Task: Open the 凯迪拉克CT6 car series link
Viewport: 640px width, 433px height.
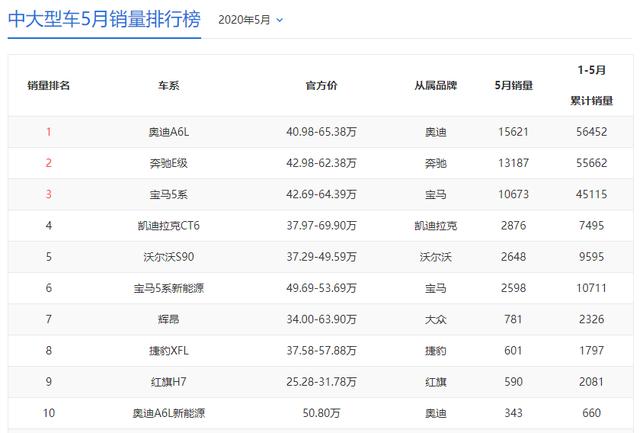Action: click(x=169, y=226)
